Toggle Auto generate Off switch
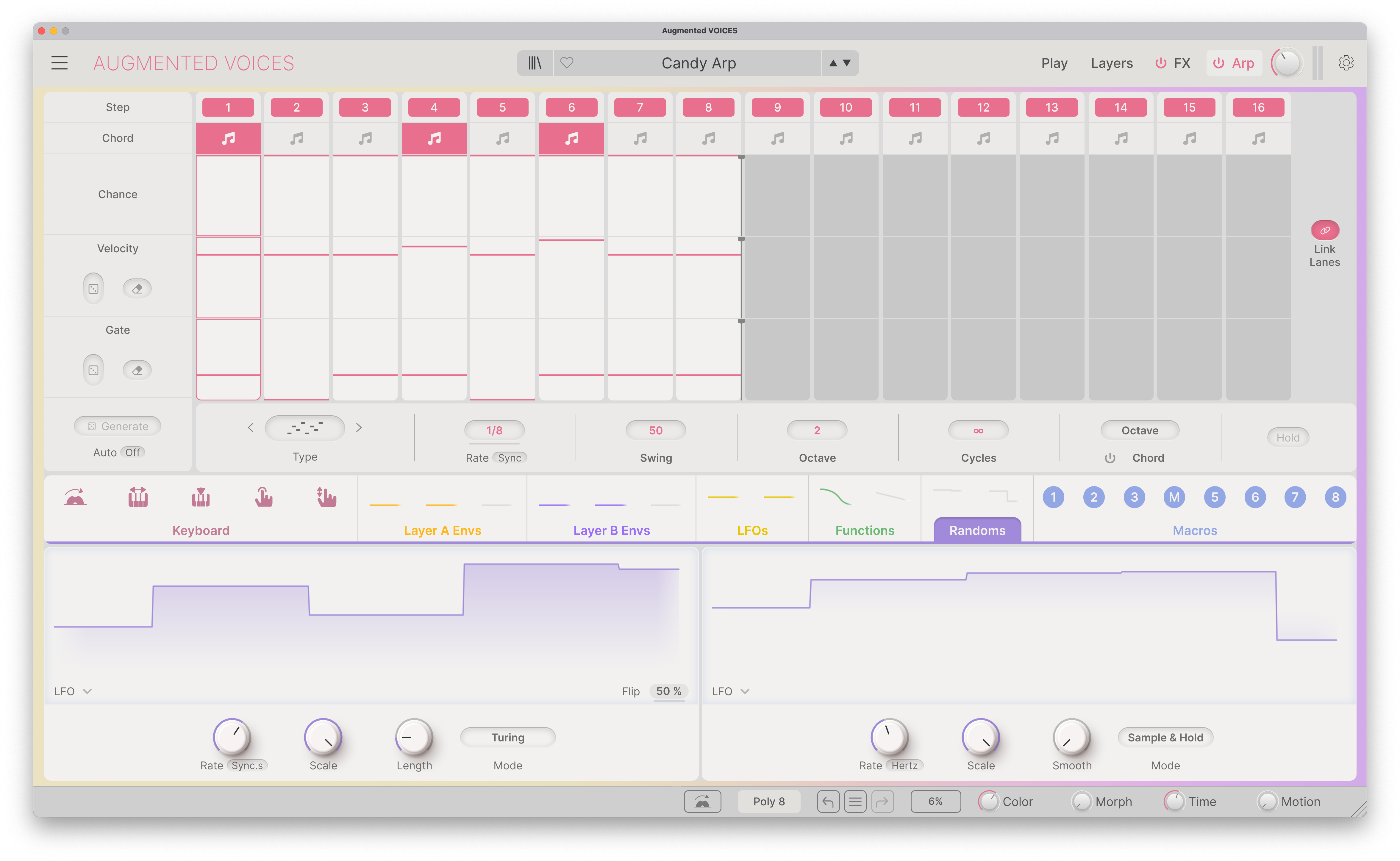The image size is (1400, 861). point(133,452)
